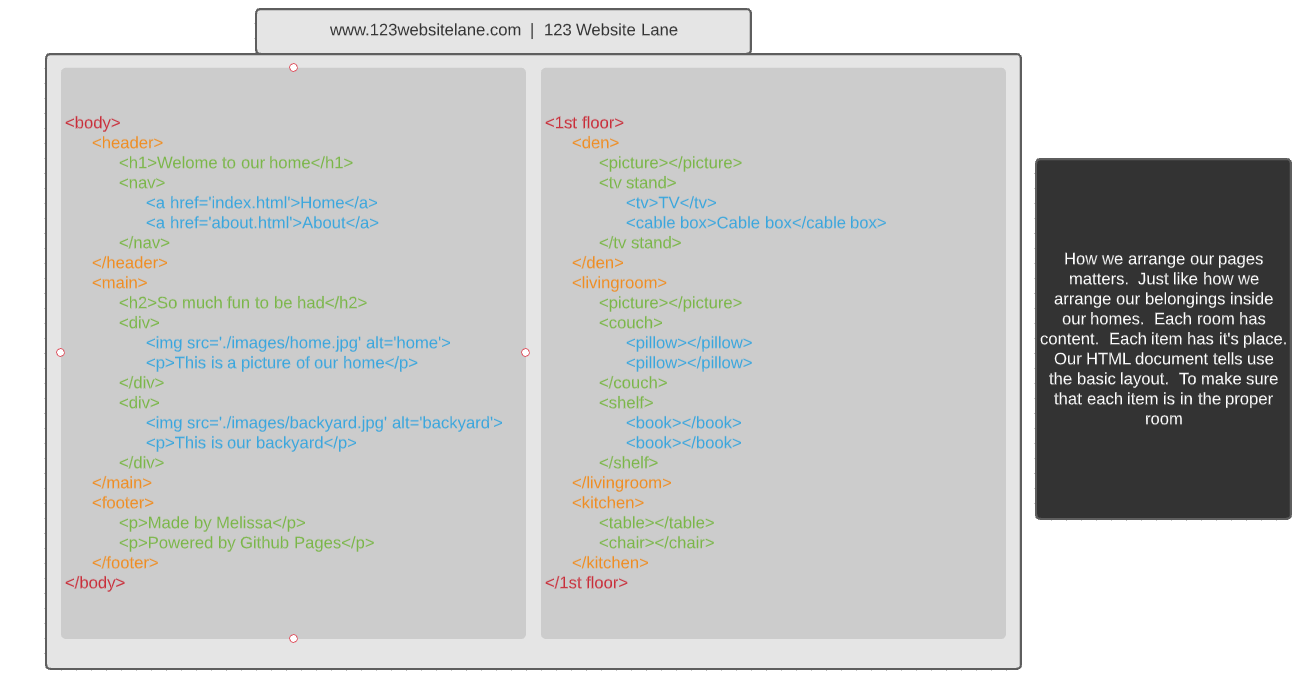Screen dimensions: 1298x695
Task: Click the 'Cable box' text inside tv stand
Action: [757, 222]
